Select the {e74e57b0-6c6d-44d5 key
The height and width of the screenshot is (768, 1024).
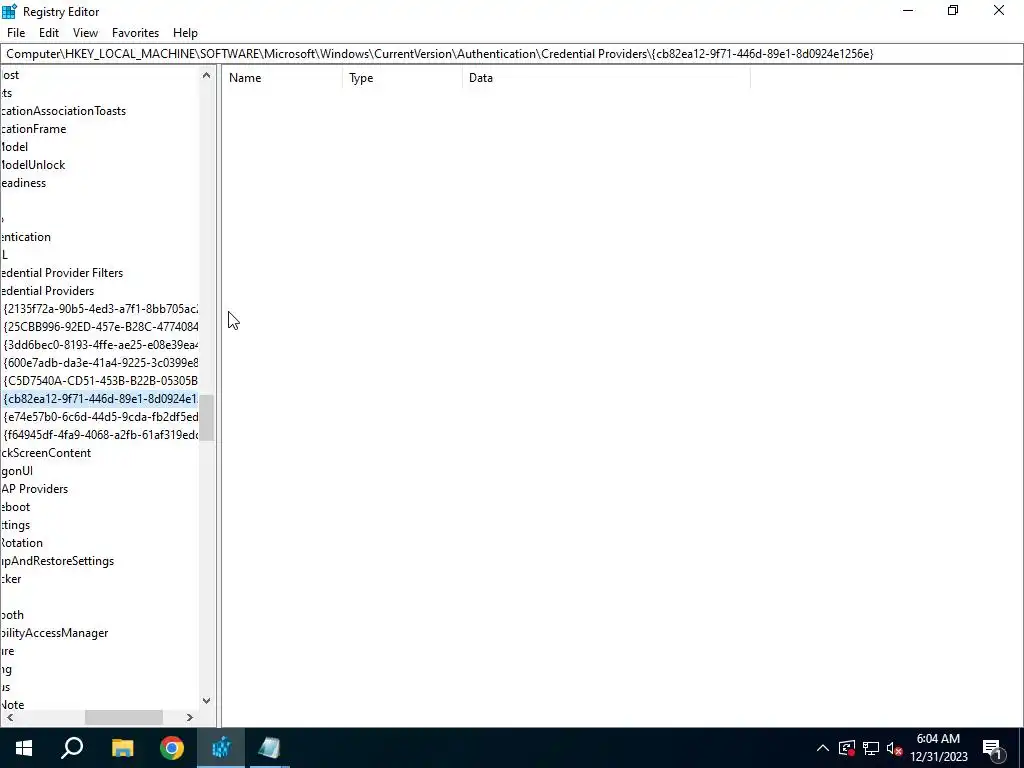(x=101, y=417)
